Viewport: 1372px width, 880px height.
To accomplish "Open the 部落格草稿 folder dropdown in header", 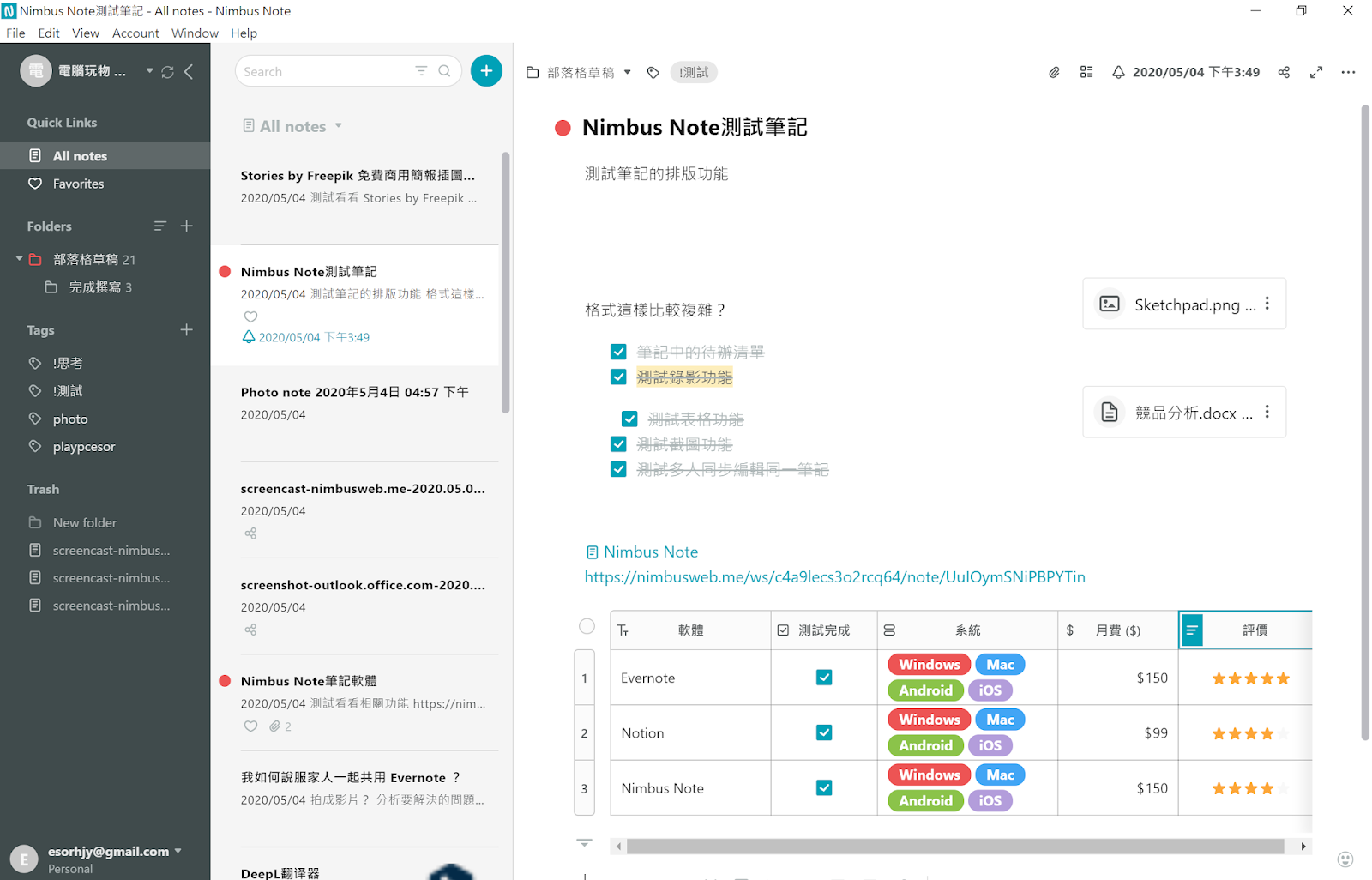I will point(628,73).
